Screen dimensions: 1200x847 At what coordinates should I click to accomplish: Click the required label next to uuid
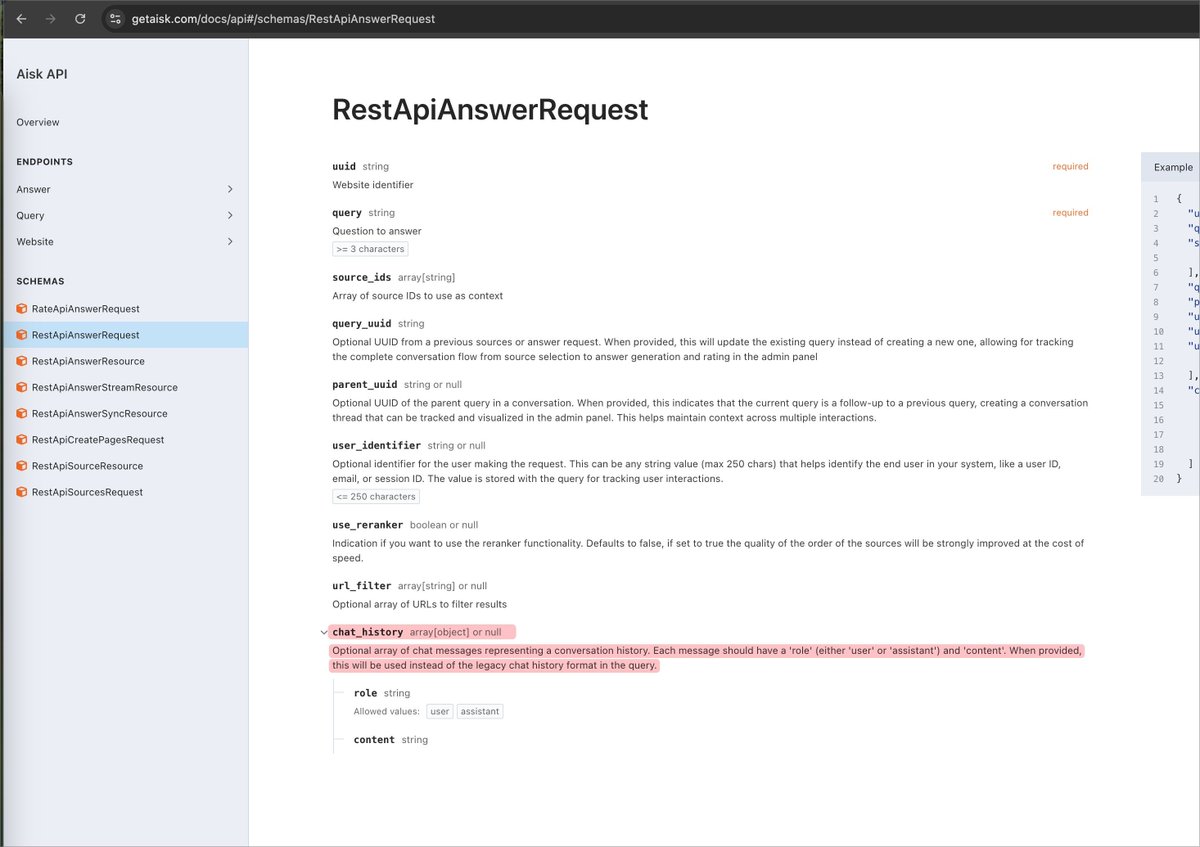pos(1070,166)
